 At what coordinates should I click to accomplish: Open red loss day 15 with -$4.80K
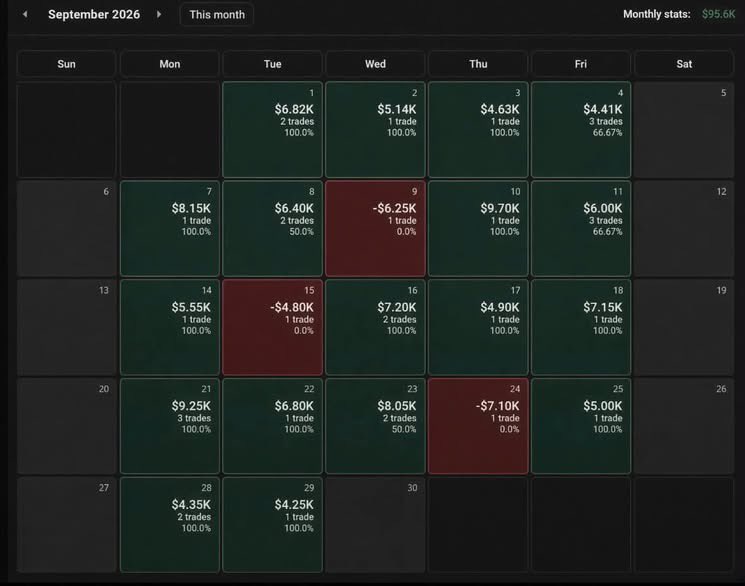click(273, 327)
